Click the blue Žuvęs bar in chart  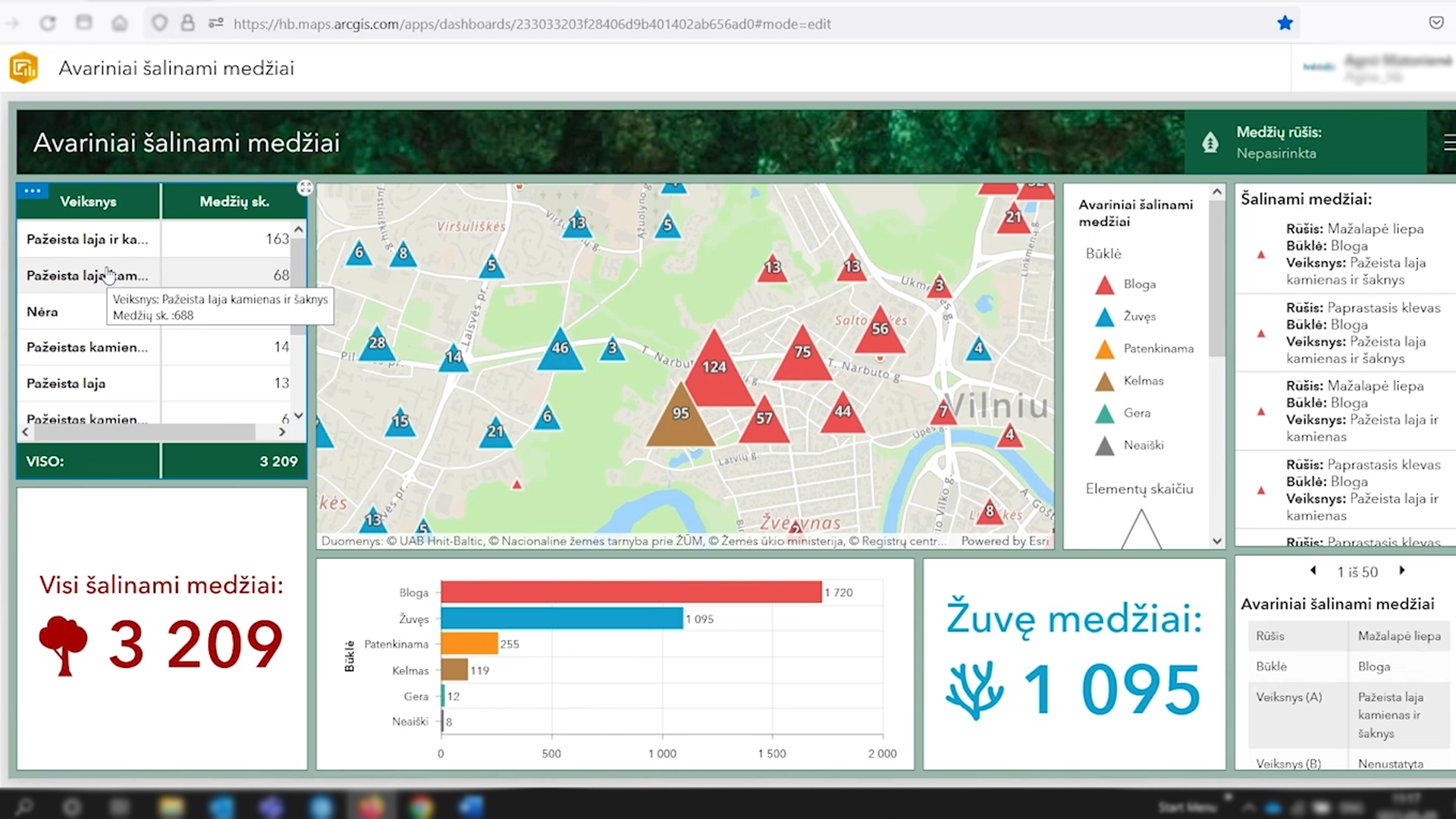[x=561, y=619]
